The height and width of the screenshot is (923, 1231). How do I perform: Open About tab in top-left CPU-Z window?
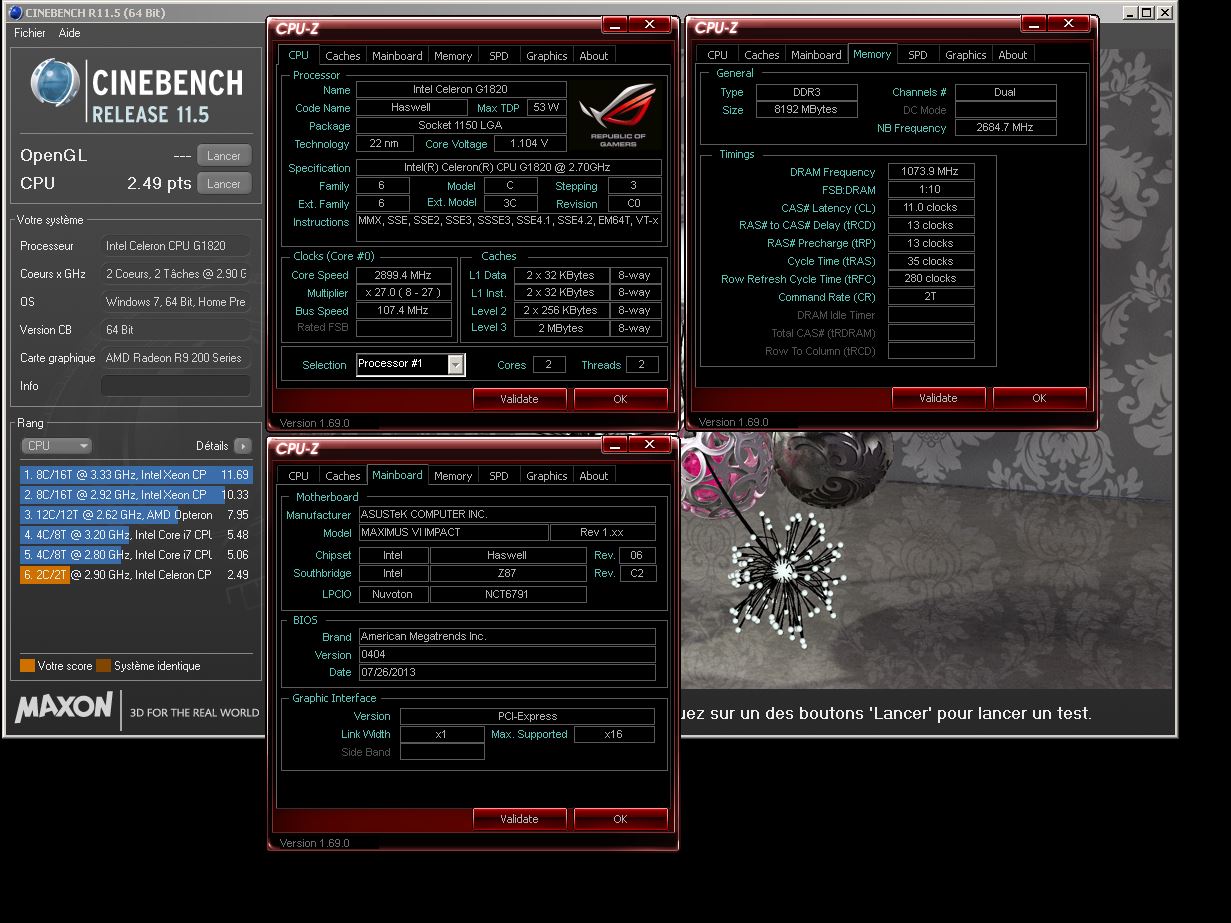[x=594, y=56]
